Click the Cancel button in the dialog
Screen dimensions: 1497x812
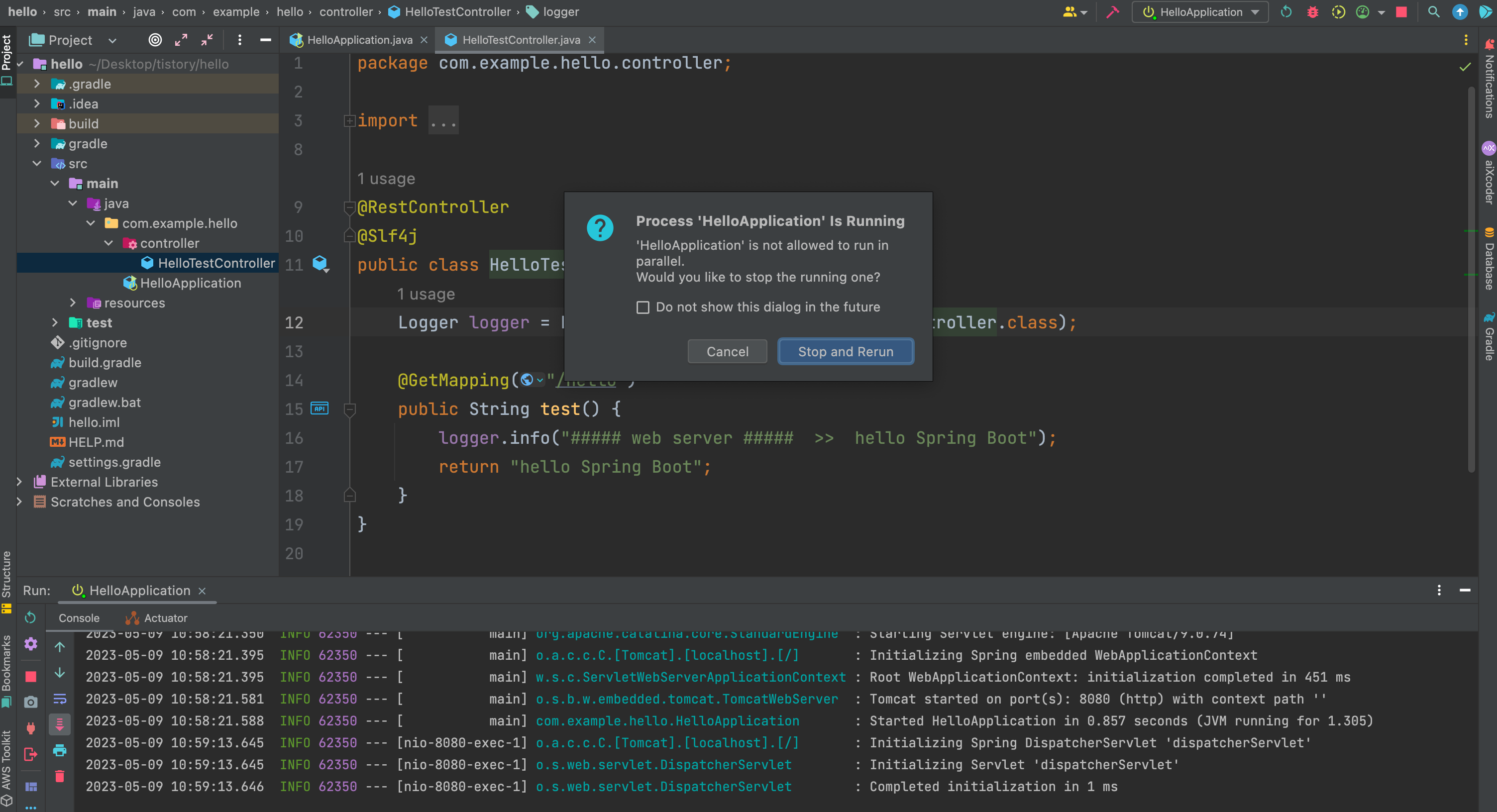click(x=727, y=351)
